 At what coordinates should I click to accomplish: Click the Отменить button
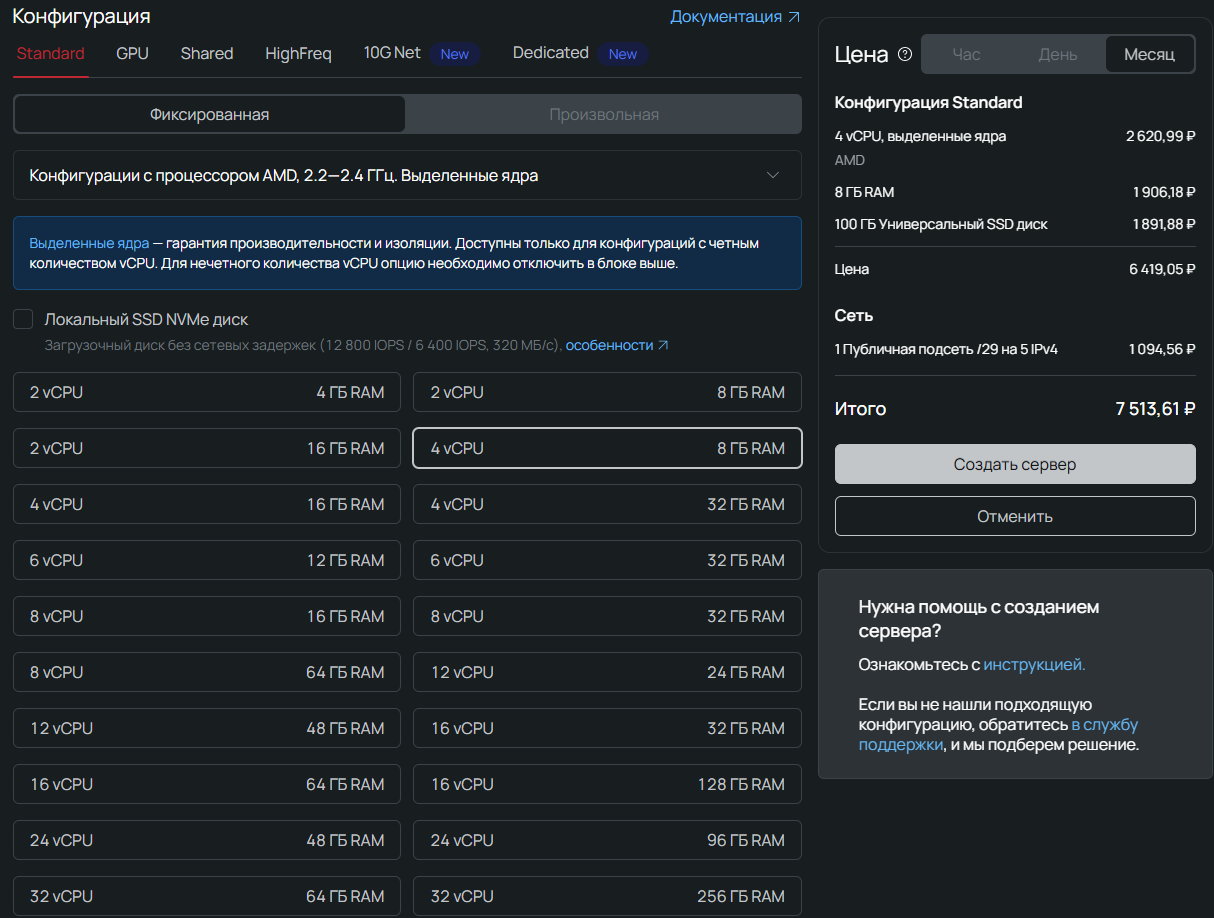pyautogui.click(x=1015, y=517)
